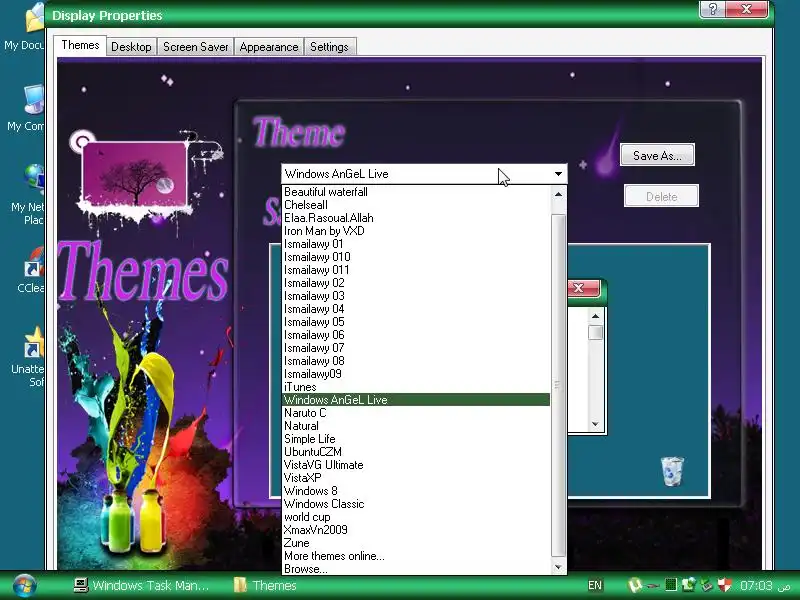Click the Save As... button
Screen dimensions: 800x600
point(657,155)
